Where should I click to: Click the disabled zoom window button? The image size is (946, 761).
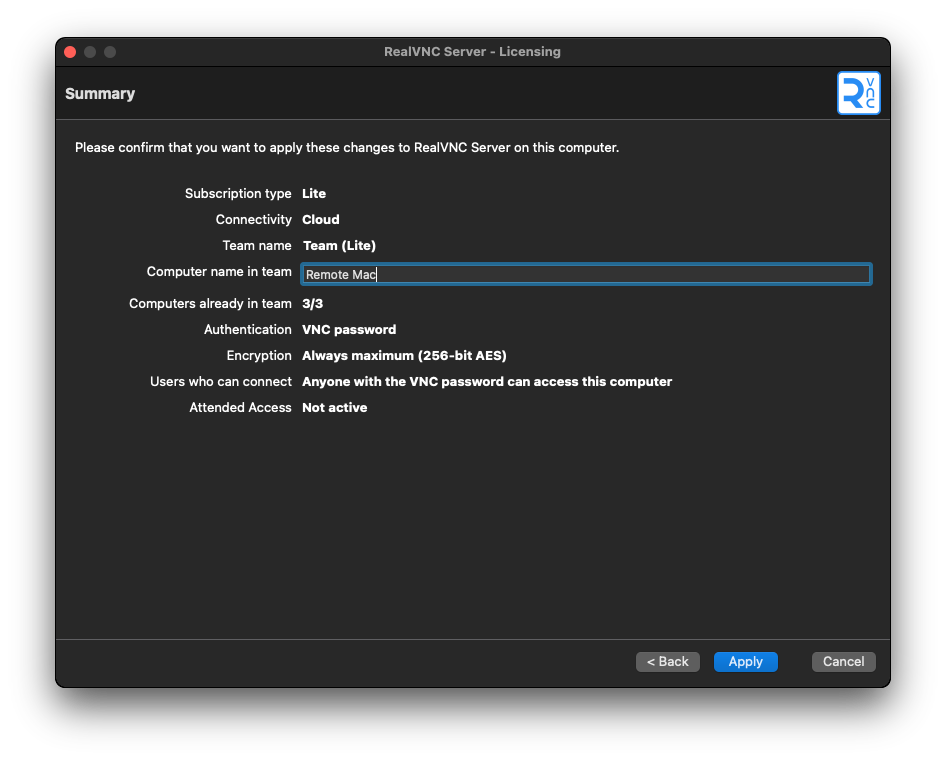(110, 52)
